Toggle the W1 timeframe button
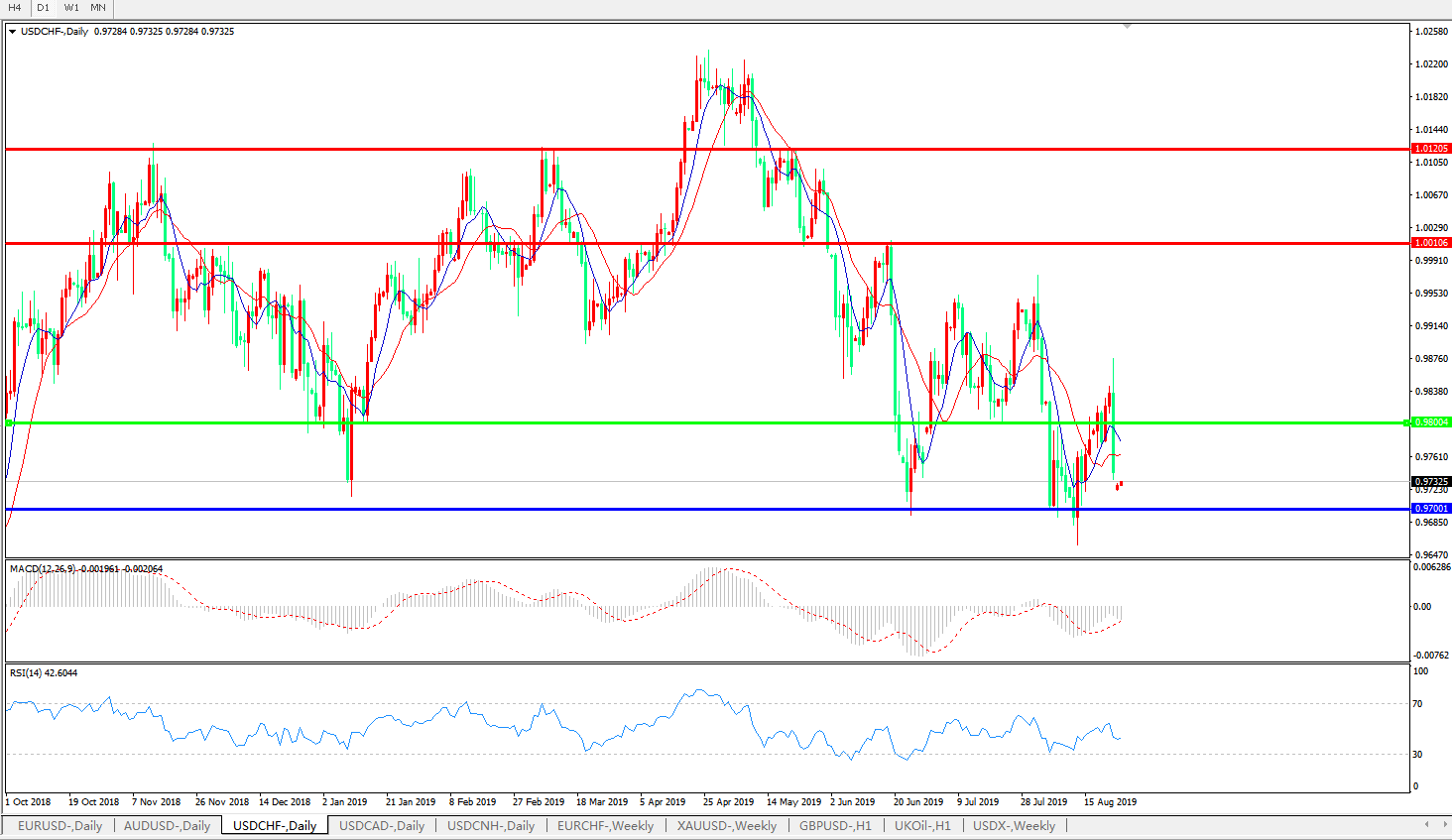1452x840 pixels. click(x=71, y=8)
